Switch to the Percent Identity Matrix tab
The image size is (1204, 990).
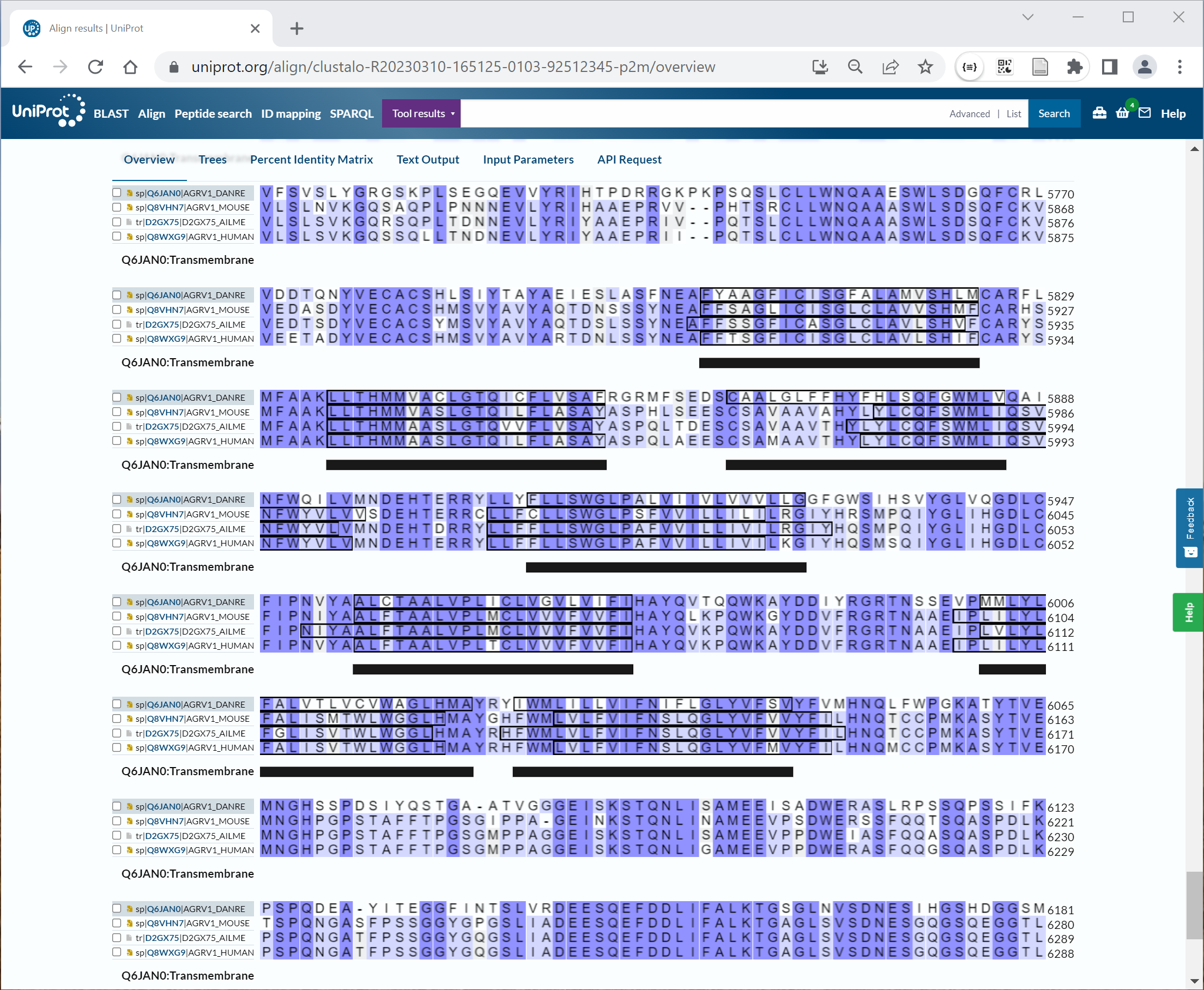[311, 160]
